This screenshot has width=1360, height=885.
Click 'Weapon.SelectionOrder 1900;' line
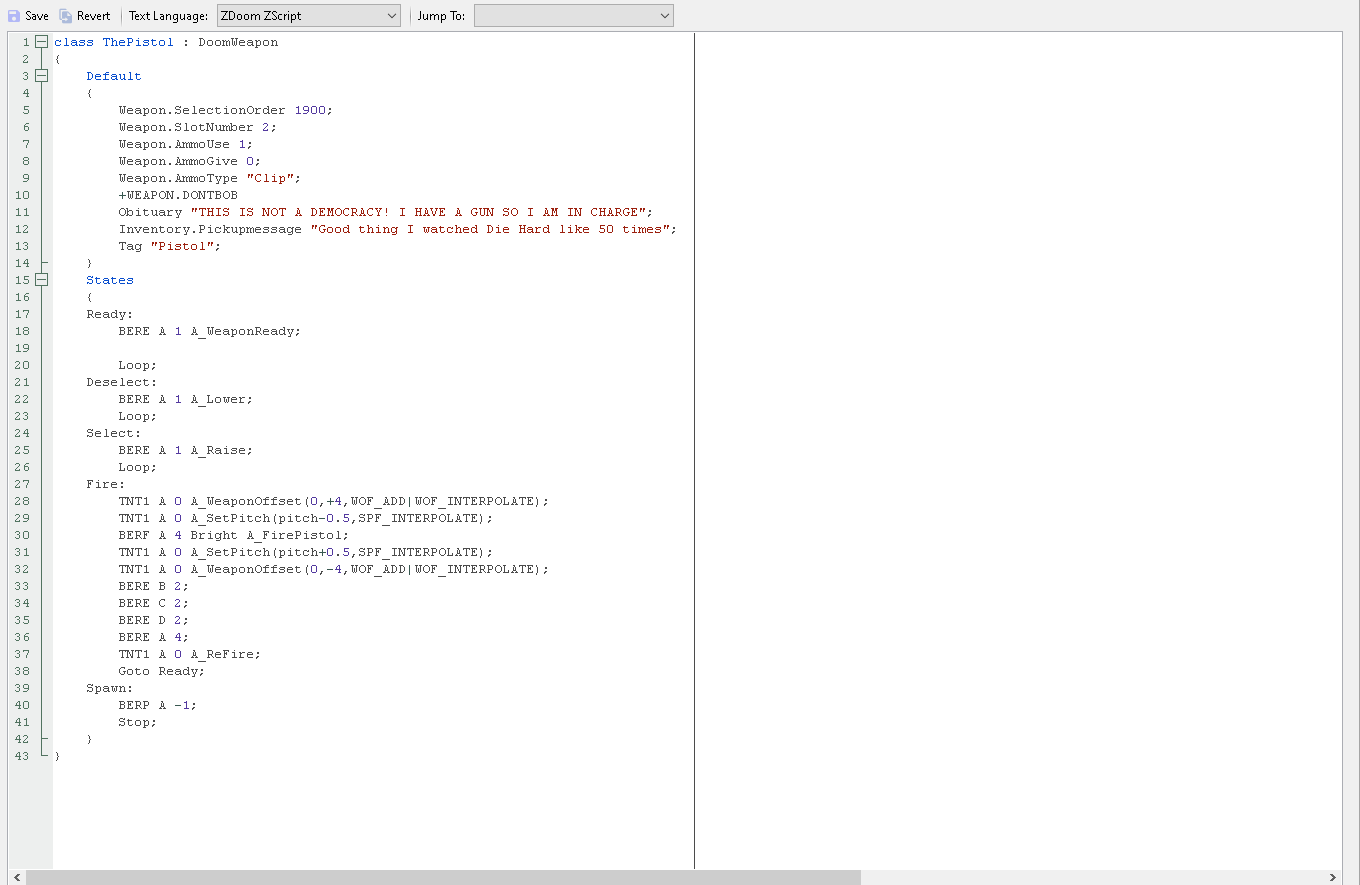[x=225, y=110]
